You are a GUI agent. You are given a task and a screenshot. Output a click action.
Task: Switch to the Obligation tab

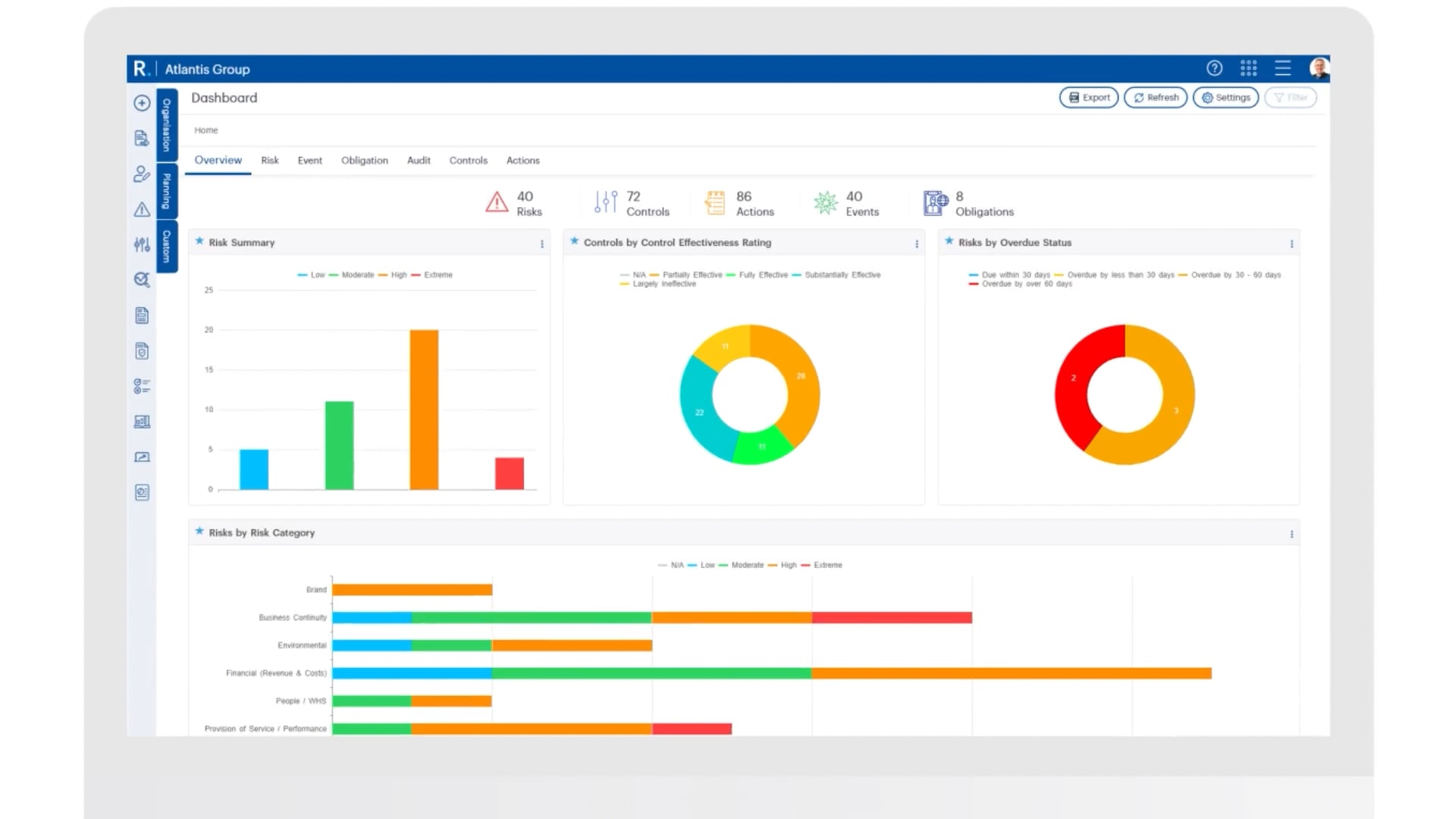coord(364,161)
